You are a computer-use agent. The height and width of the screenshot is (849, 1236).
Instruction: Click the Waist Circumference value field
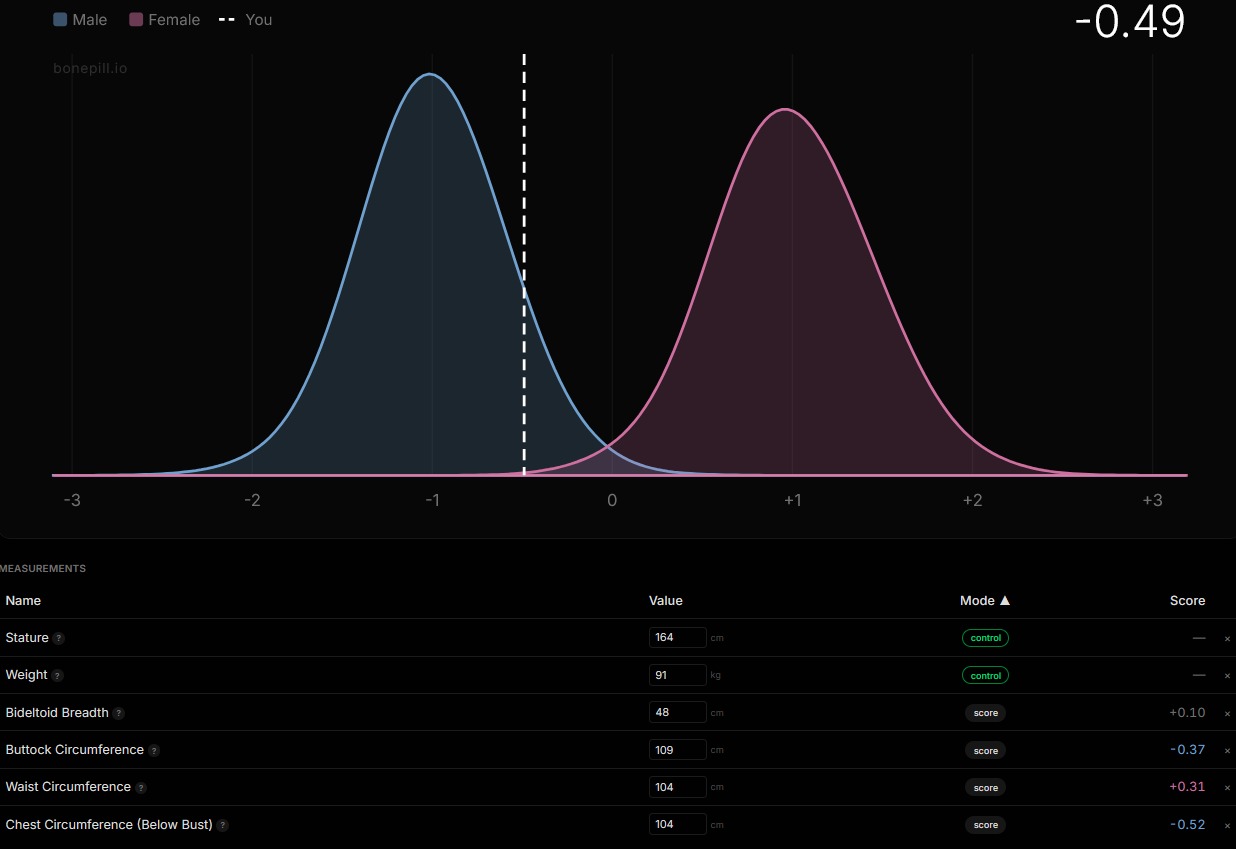678,787
